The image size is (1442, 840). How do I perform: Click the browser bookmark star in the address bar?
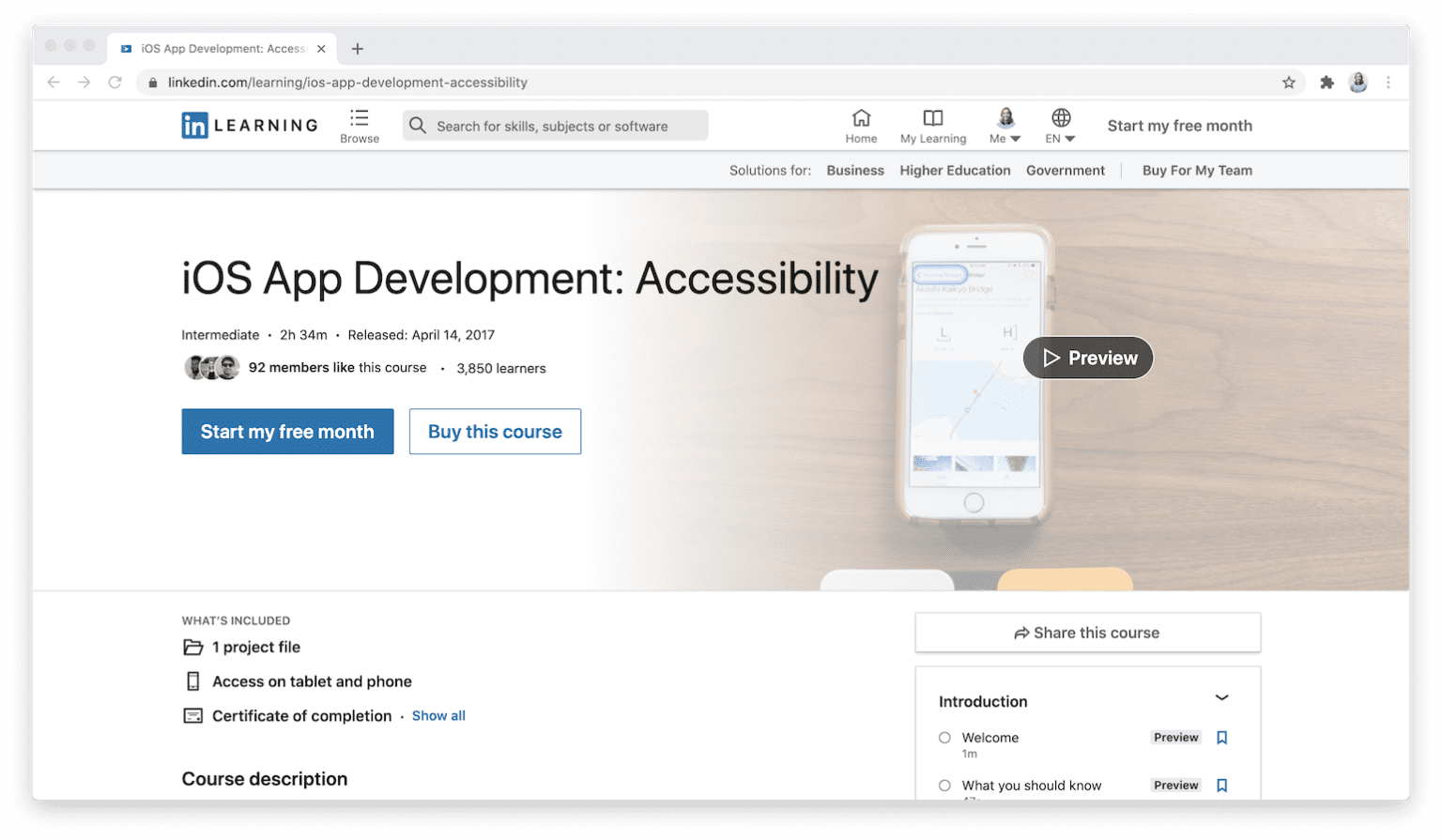point(1289,83)
